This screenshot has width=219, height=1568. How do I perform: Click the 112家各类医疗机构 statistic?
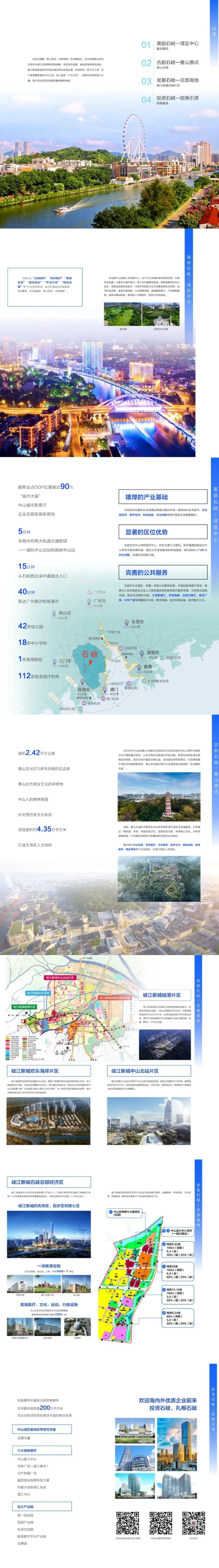(x=38, y=676)
